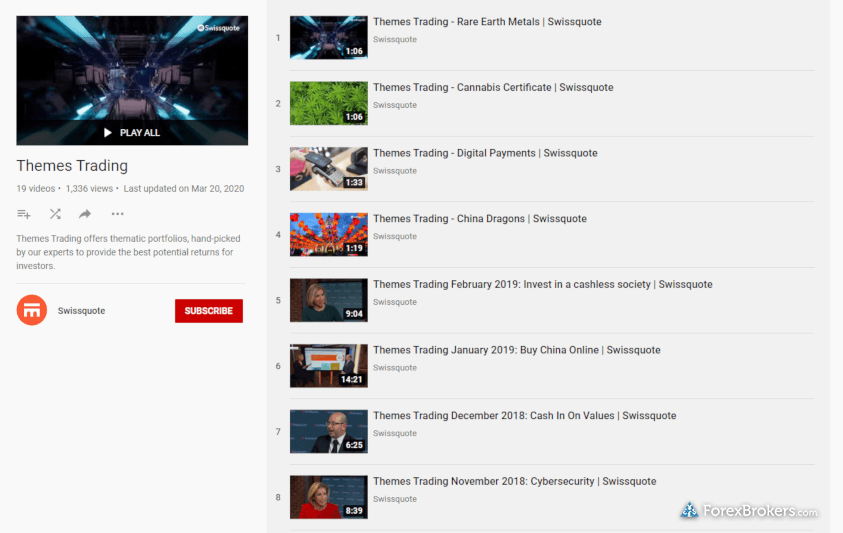This screenshot has height=533, width=843.
Task: Click Swissquote under Buy China Online video
Action: pos(395,367)
